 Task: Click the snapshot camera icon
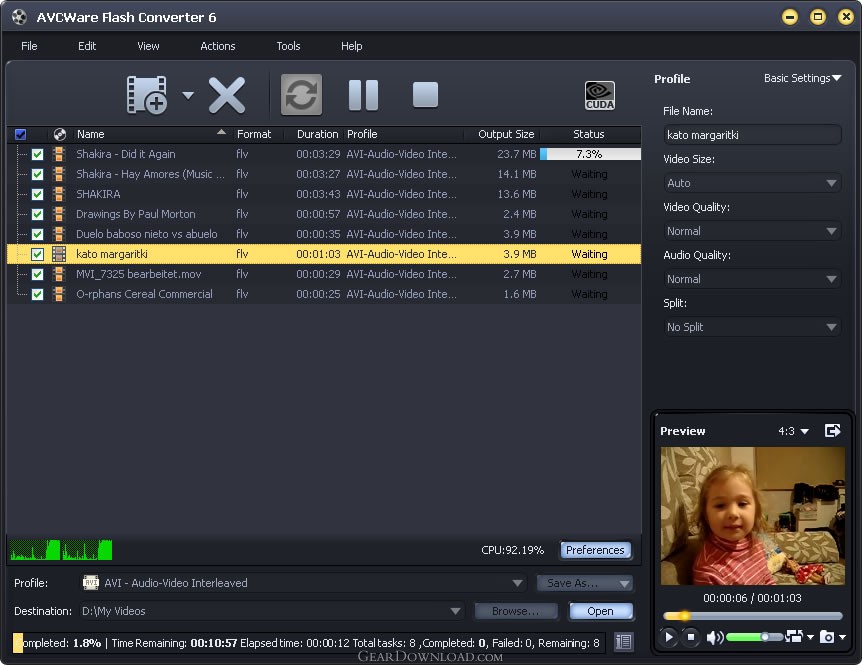tap(827, 636)
